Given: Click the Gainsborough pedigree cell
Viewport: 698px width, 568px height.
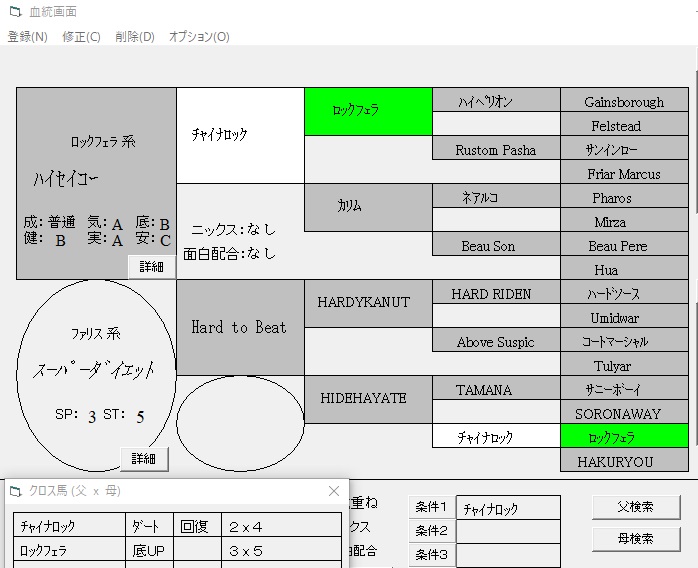Looking at the screenshot, I should [624, 100].
